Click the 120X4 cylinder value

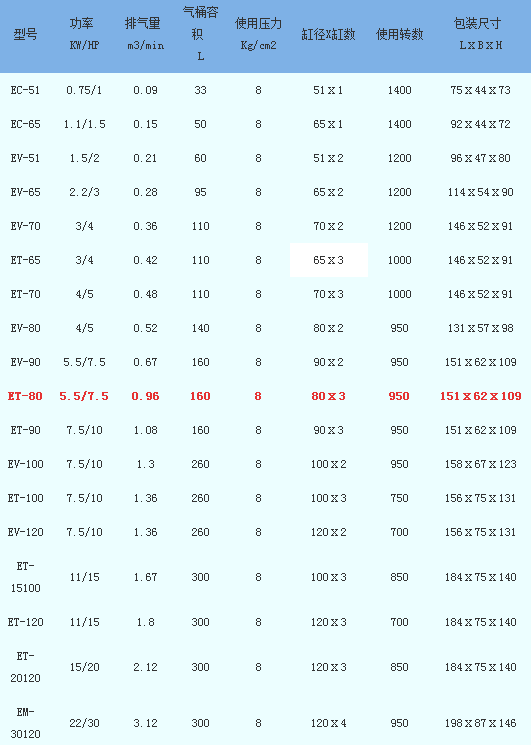pyautogui.click(x=329, y=723)
